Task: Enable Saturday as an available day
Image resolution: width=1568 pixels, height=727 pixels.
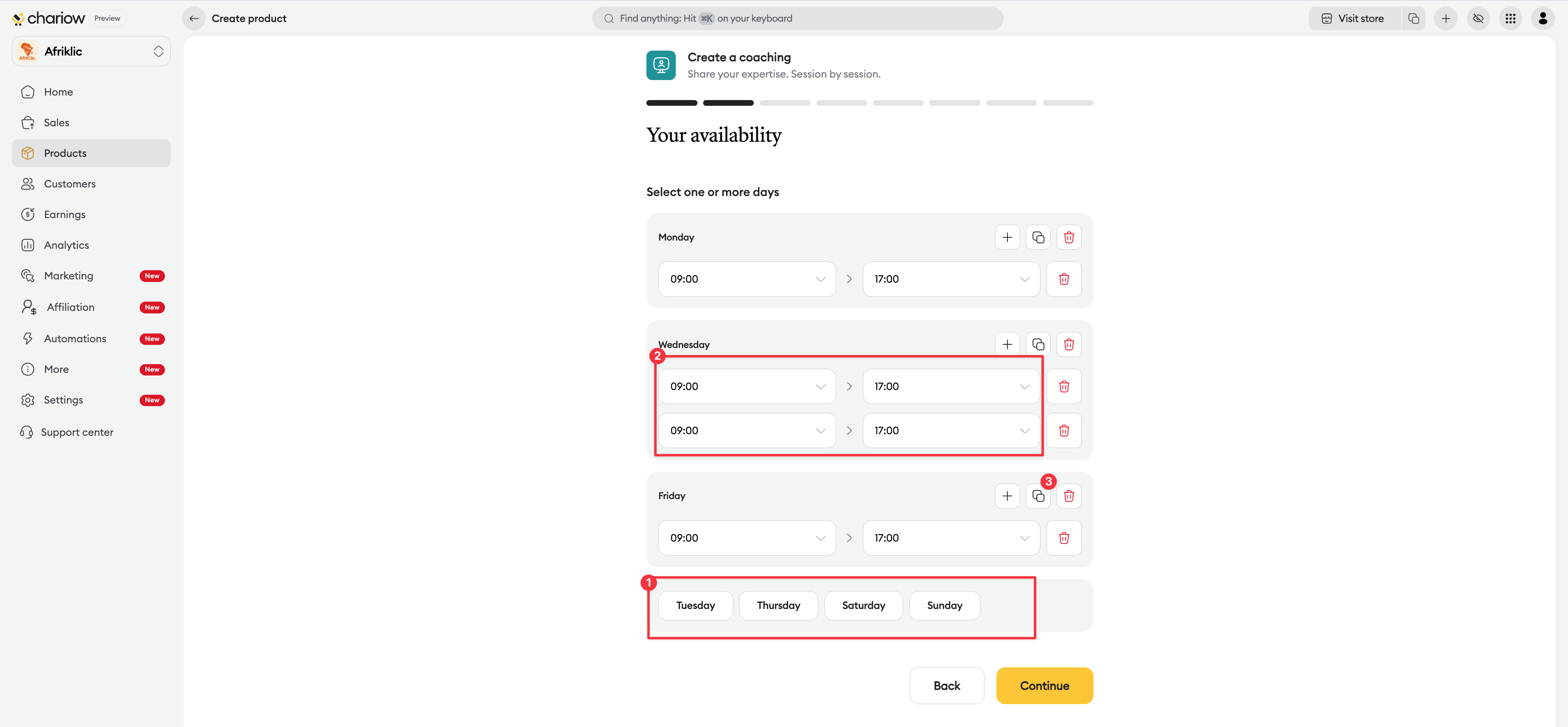Action: [x=863, y=605]
